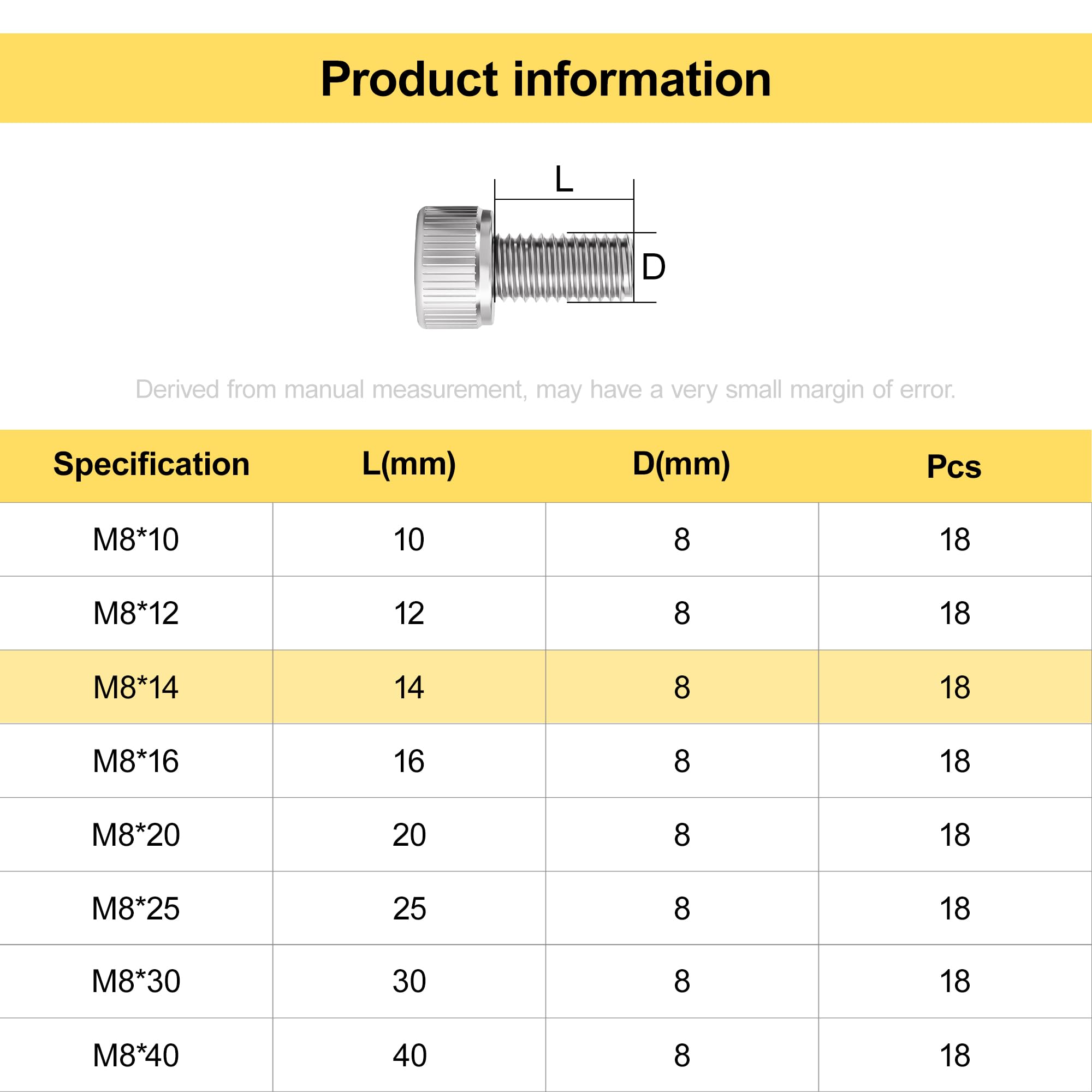Select the Specification column header

(x=151, y=464)
